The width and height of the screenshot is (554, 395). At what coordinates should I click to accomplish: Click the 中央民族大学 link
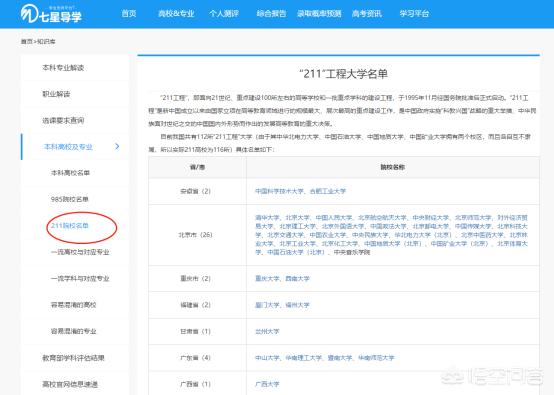click(370, 235)
